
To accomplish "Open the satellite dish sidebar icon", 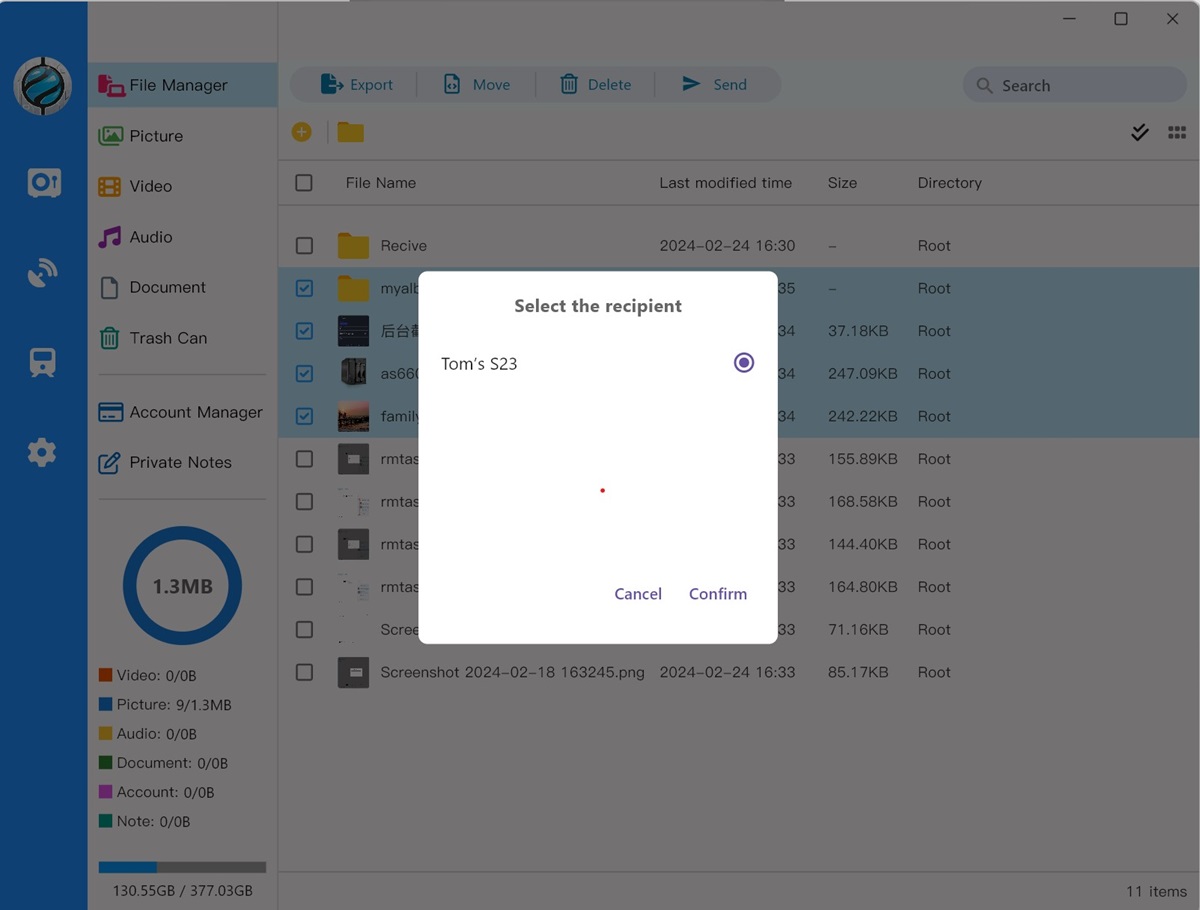I will [x=42, y=273].
